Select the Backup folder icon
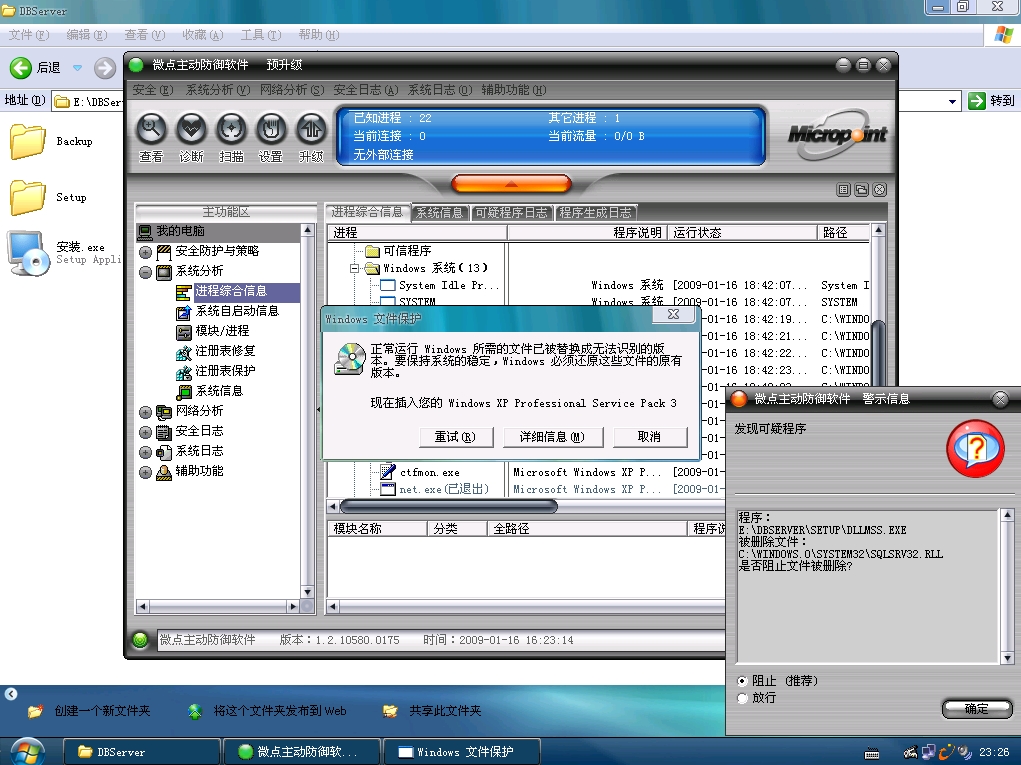The image size is (1021, 765). click(27, 141)
